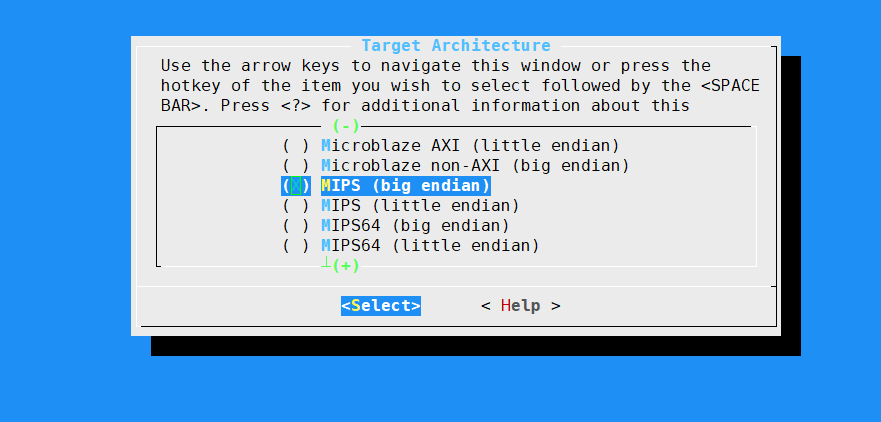Click the Target Architecture dialog title

455,46
